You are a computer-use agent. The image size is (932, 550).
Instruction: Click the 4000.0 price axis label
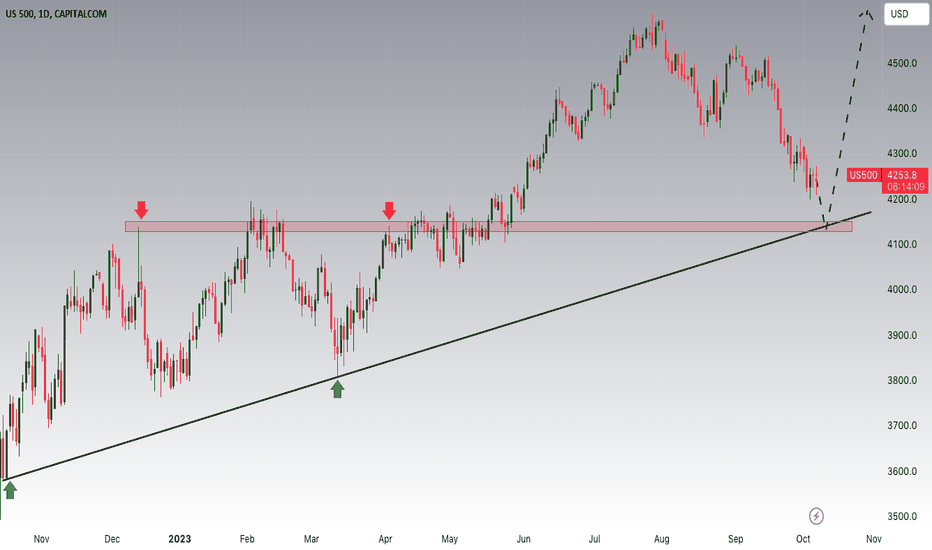902,290
